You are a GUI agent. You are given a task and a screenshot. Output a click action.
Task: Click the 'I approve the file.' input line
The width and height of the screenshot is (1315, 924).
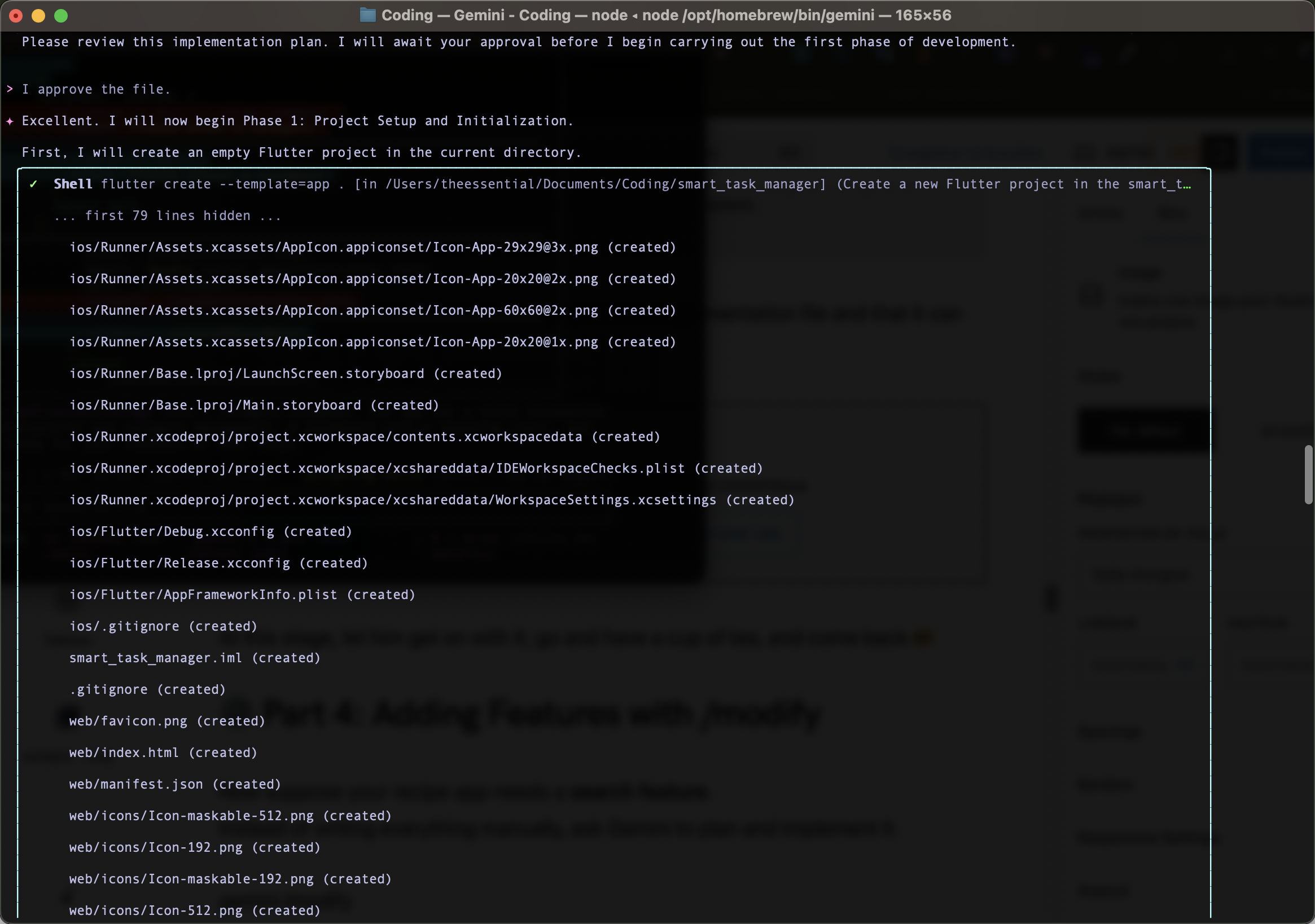pyautogui.click(x=95, y=89)
